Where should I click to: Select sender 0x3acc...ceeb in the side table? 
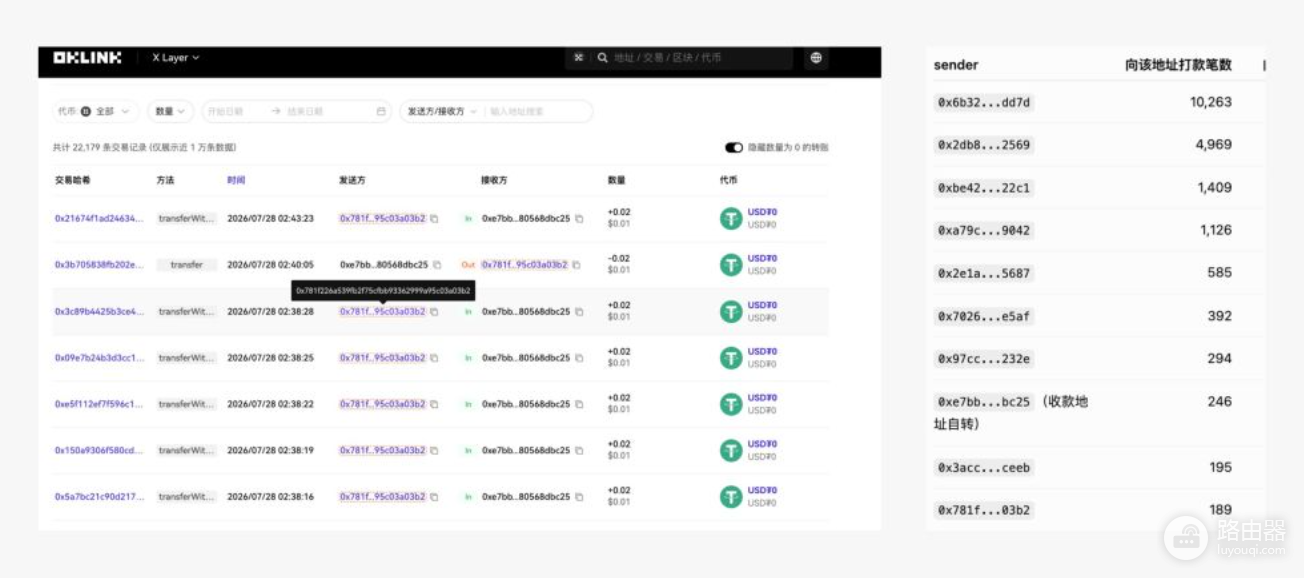click(984, 468)
